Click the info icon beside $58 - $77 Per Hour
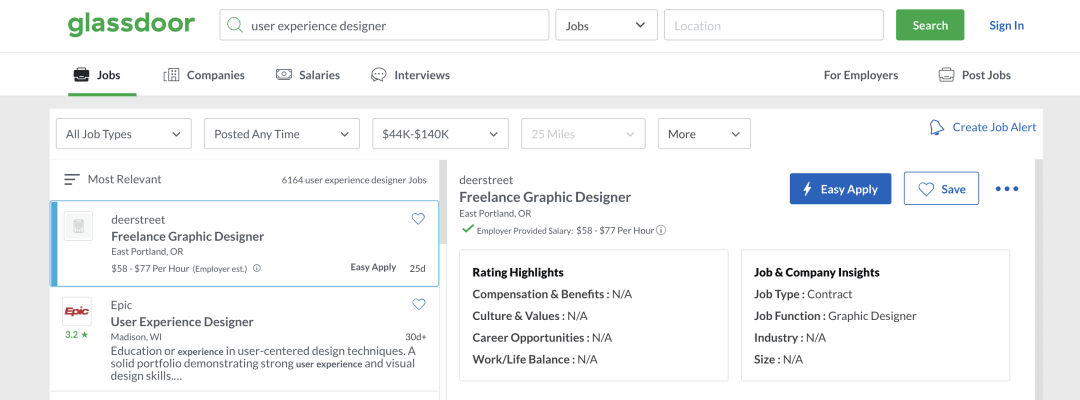Image resolution: width=1080 pixels, height=400 pixels. [661, 230]
